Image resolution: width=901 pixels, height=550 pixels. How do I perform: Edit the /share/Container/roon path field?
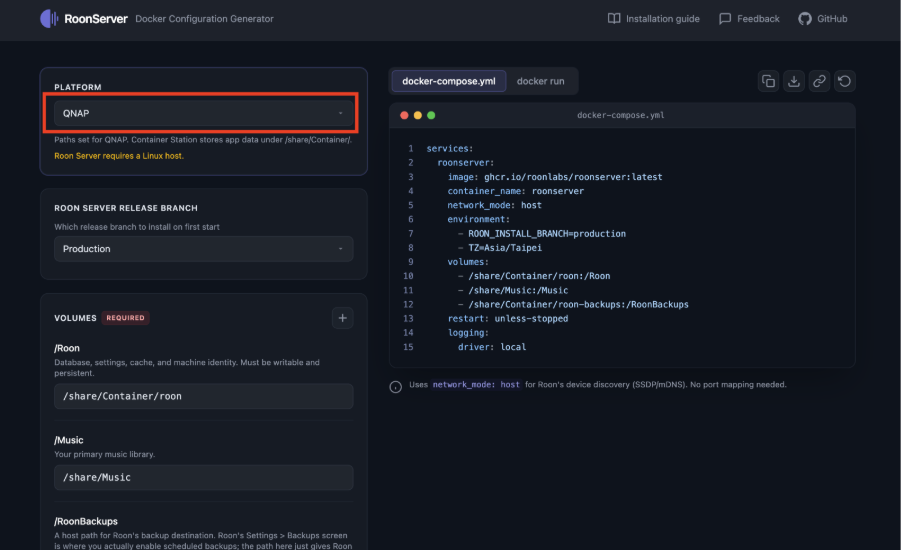203,396
